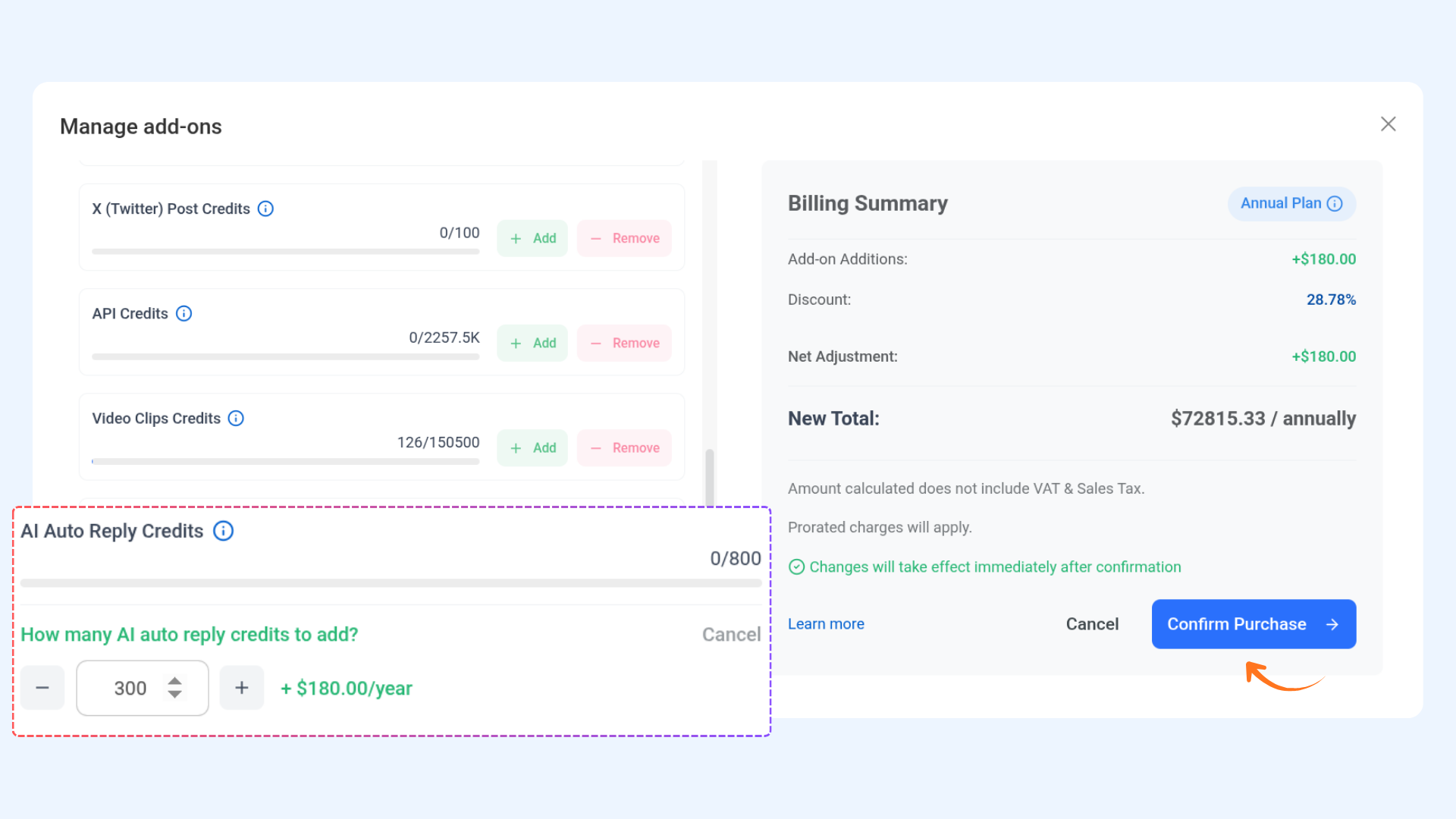Click info icon next to AI Auto Reply Credits
1456x819 pixels.
223,531
